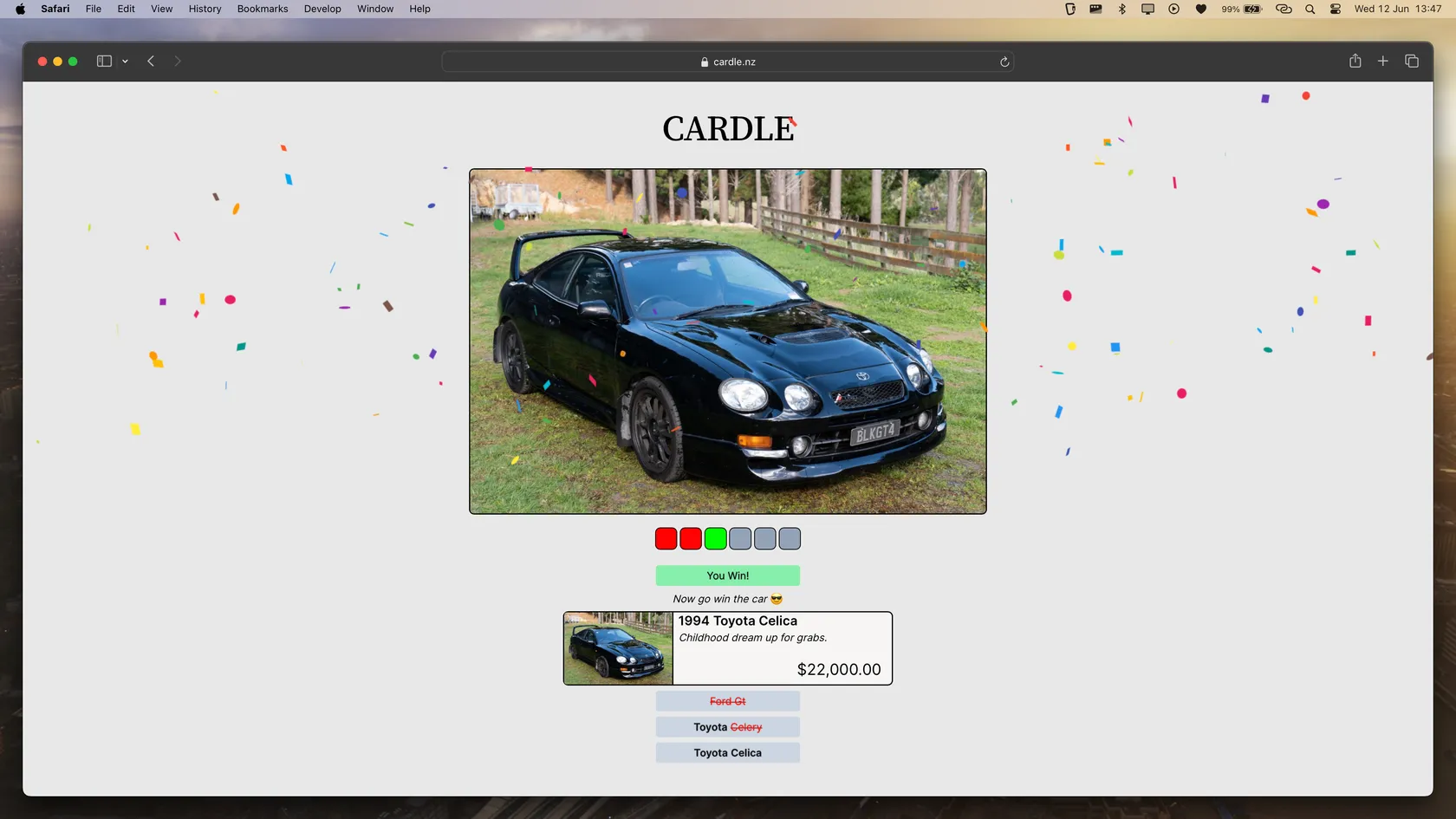Open a new tab with plus icon
Viewport: 1456px width, 819px height.
pos(1383,62)
